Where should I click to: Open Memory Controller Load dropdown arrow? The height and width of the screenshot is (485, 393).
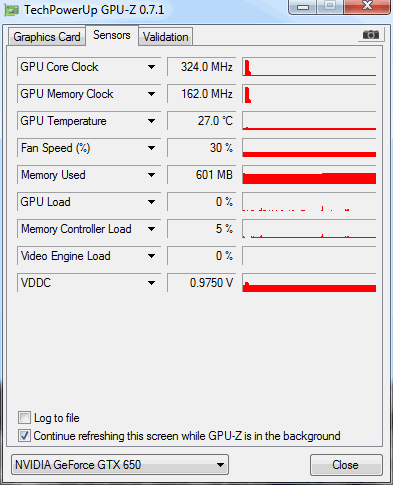point(151,229)
